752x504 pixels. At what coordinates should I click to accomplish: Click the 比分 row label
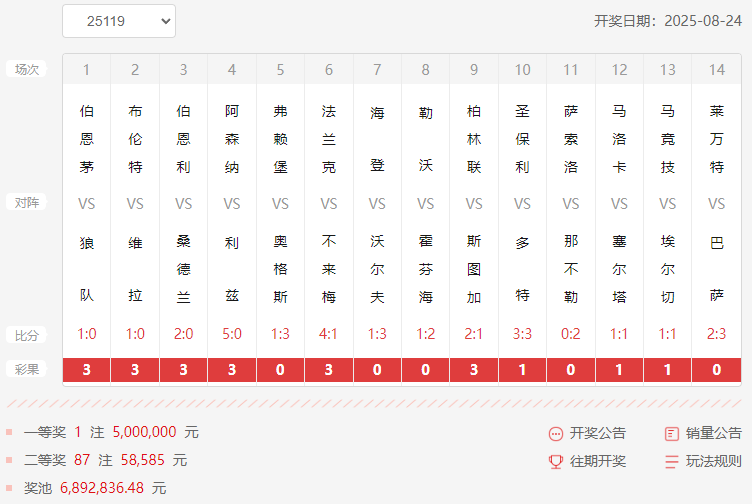[x=26, y=335]
